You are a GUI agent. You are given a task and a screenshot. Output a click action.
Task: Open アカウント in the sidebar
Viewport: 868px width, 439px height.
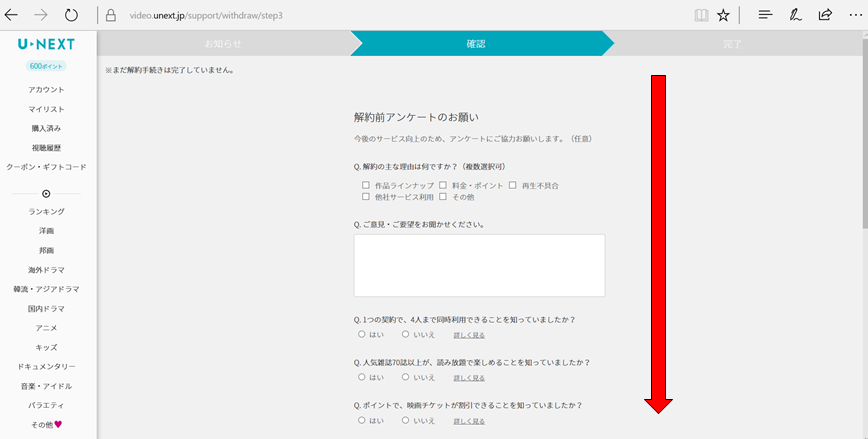click(46, 90)
